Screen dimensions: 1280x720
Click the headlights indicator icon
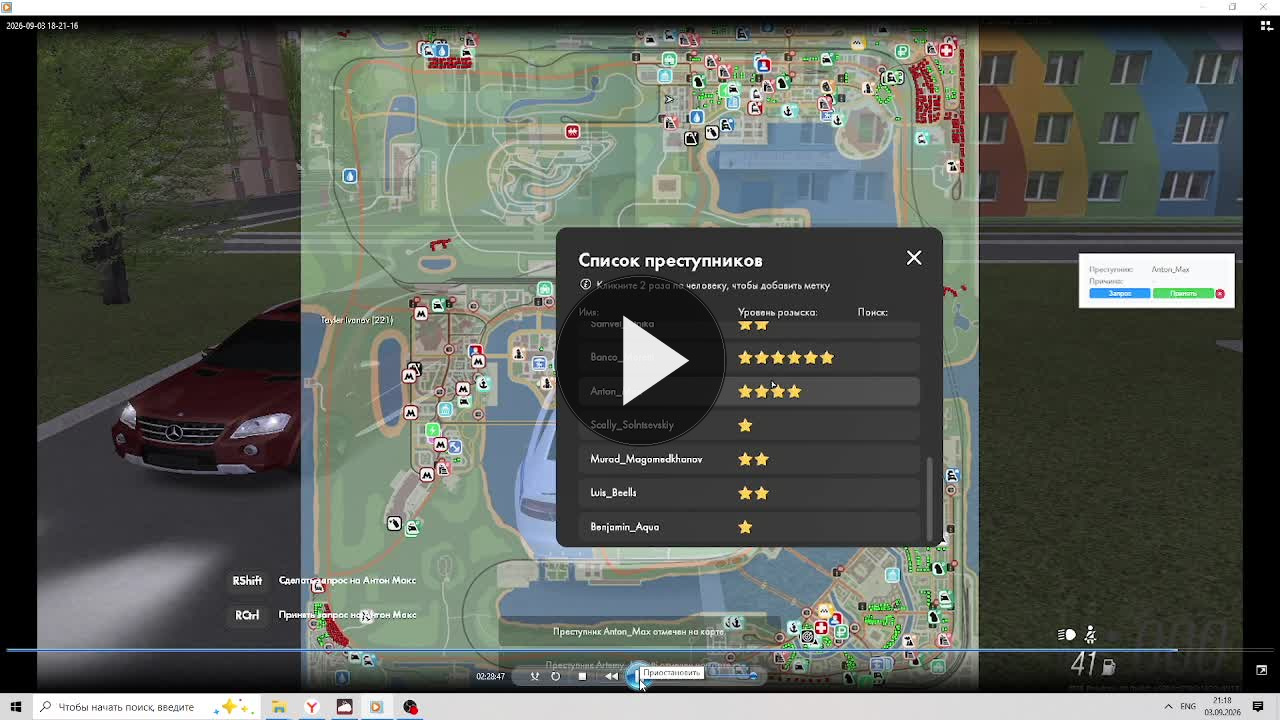coord(1067,635)
